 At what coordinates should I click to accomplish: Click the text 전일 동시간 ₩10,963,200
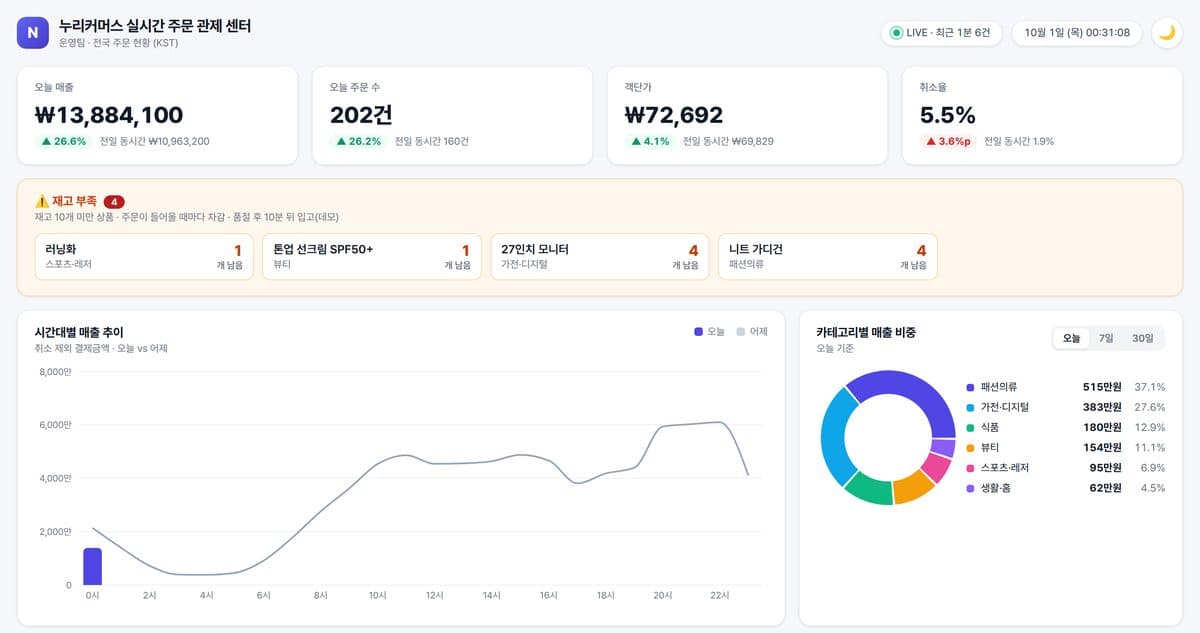pyautogui.click(x=155, y=141)
